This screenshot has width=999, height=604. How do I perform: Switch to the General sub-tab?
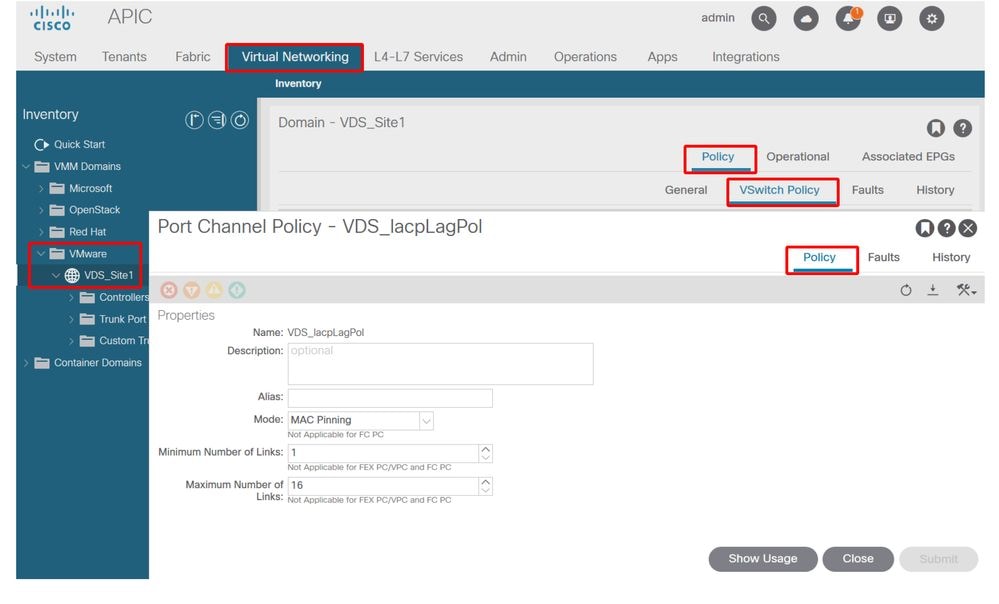(686, 190)
